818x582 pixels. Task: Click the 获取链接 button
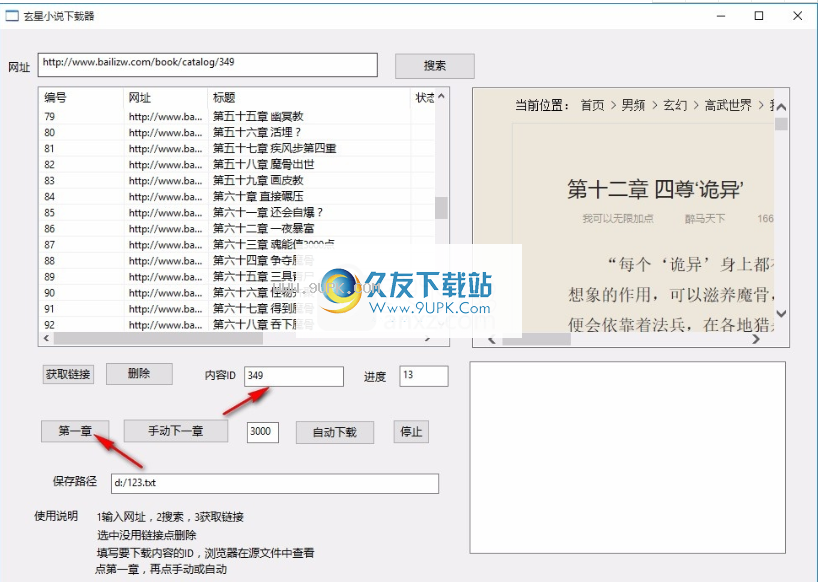pyautogui.click(x=68, y=374)
